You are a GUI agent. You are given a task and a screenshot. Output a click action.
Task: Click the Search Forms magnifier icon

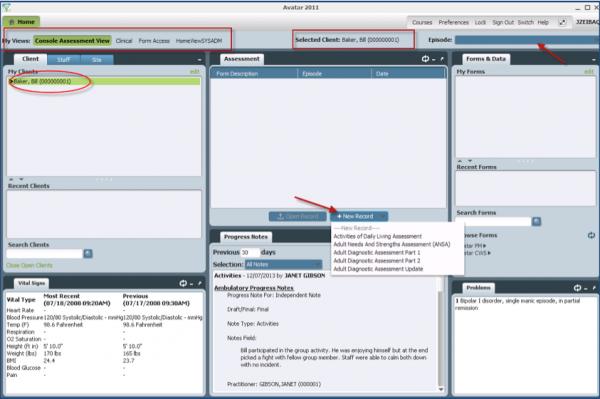click(536, 221)
